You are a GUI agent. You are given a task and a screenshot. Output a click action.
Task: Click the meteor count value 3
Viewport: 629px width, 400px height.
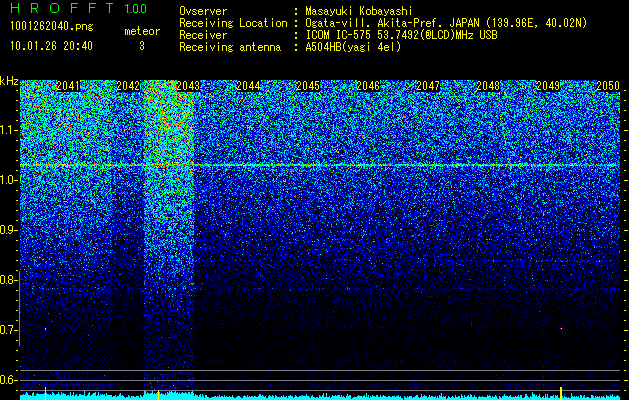tap(142, 46)
